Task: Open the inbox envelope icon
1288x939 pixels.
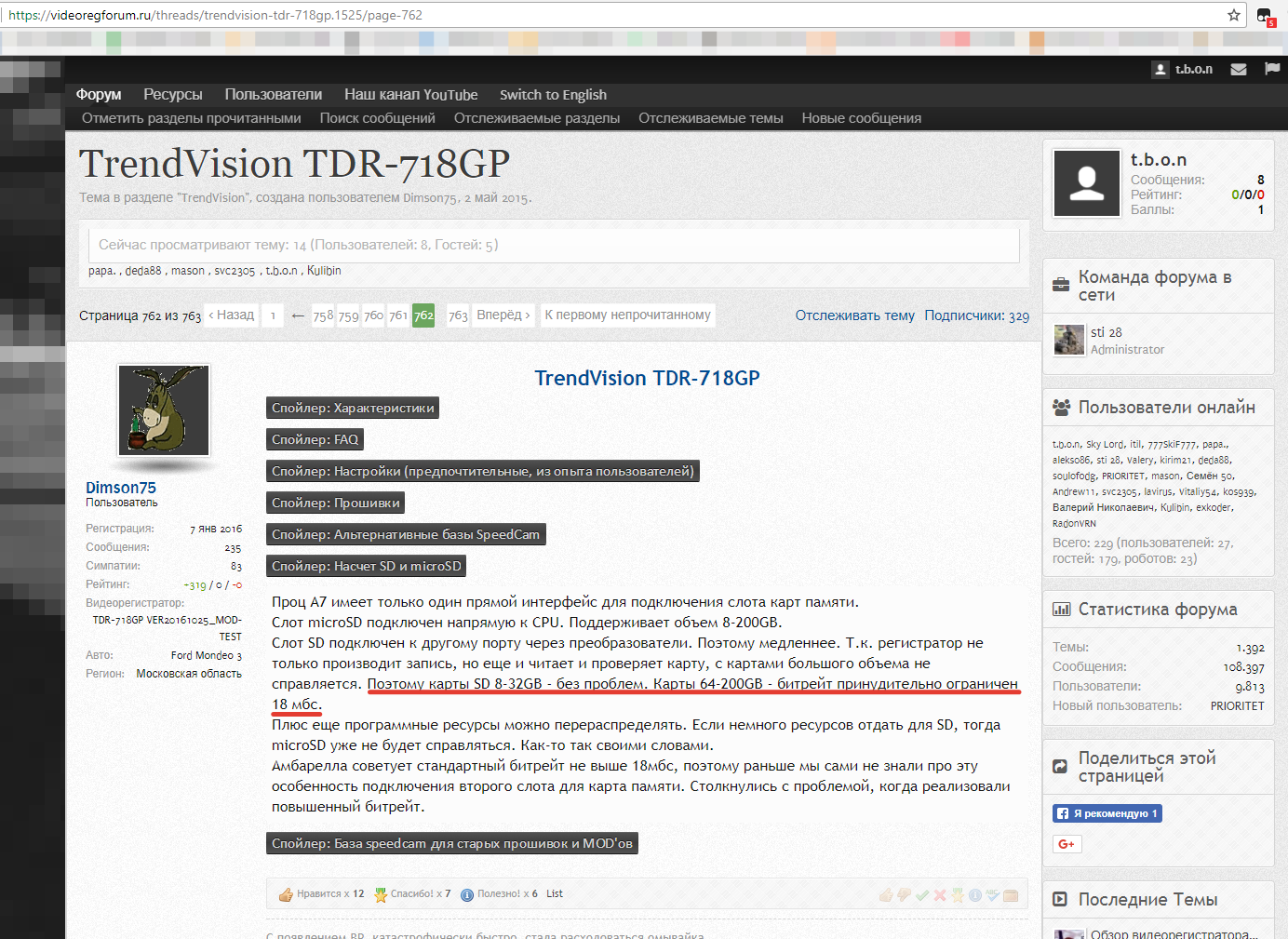Action: point(1238,69)
